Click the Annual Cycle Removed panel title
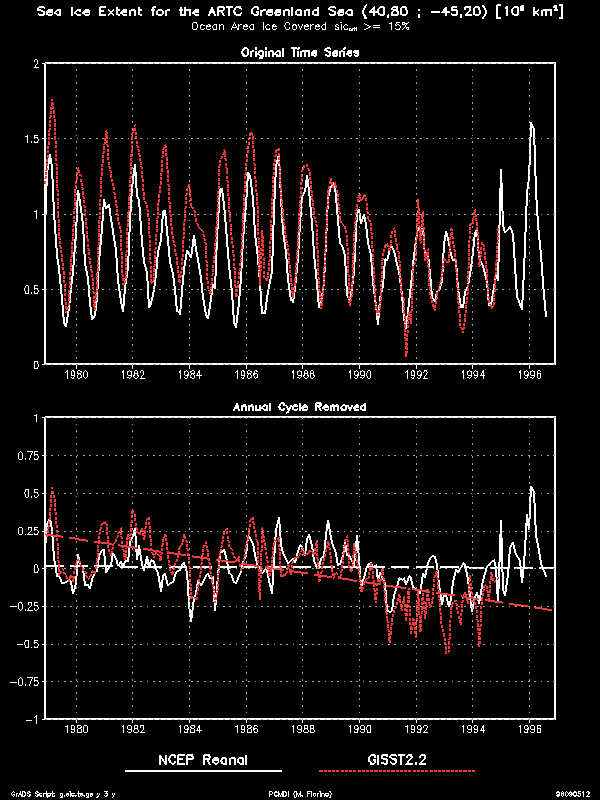 [x=301, y=407]
